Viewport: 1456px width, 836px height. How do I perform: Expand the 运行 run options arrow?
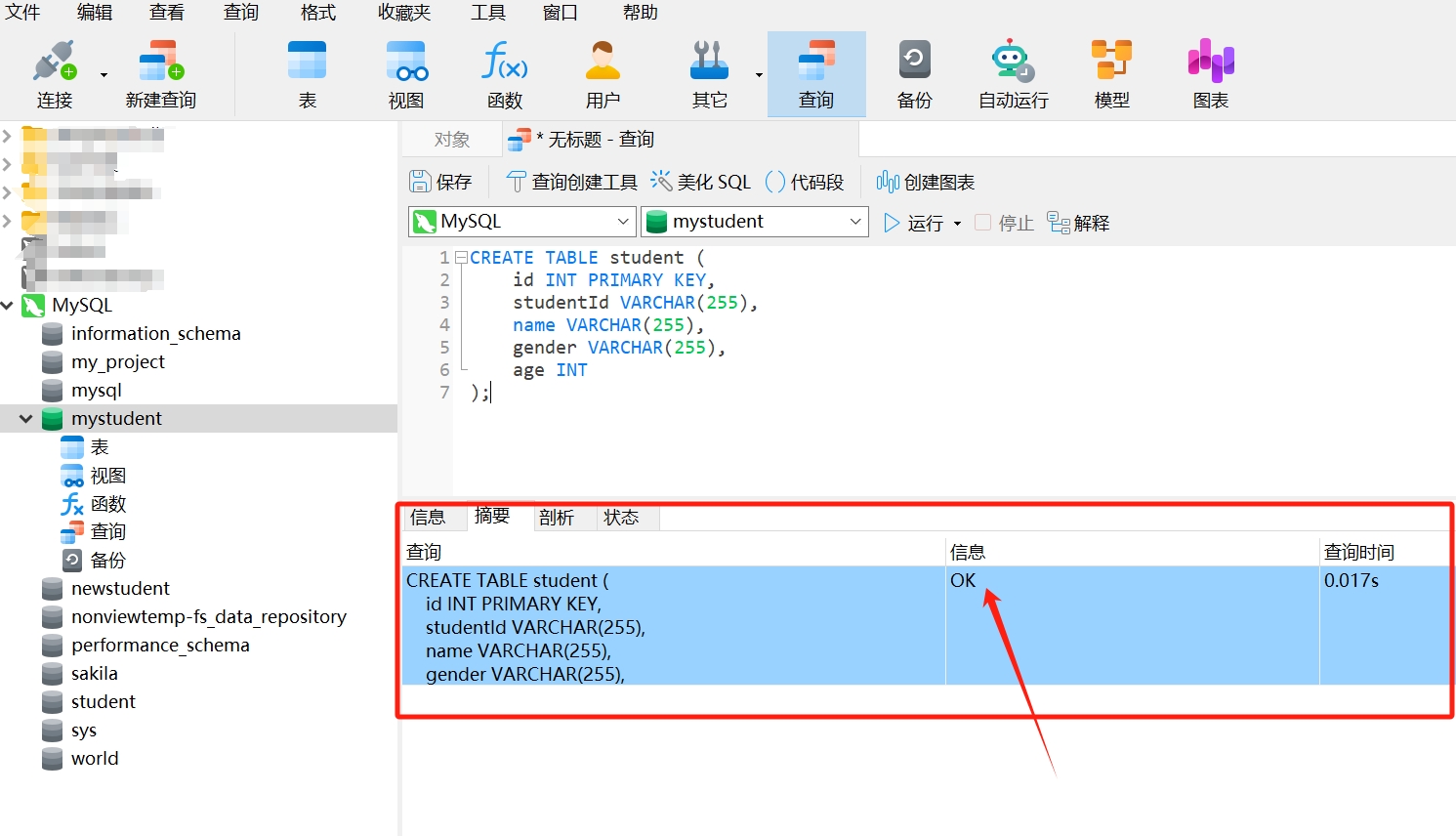tap(957, 224)
